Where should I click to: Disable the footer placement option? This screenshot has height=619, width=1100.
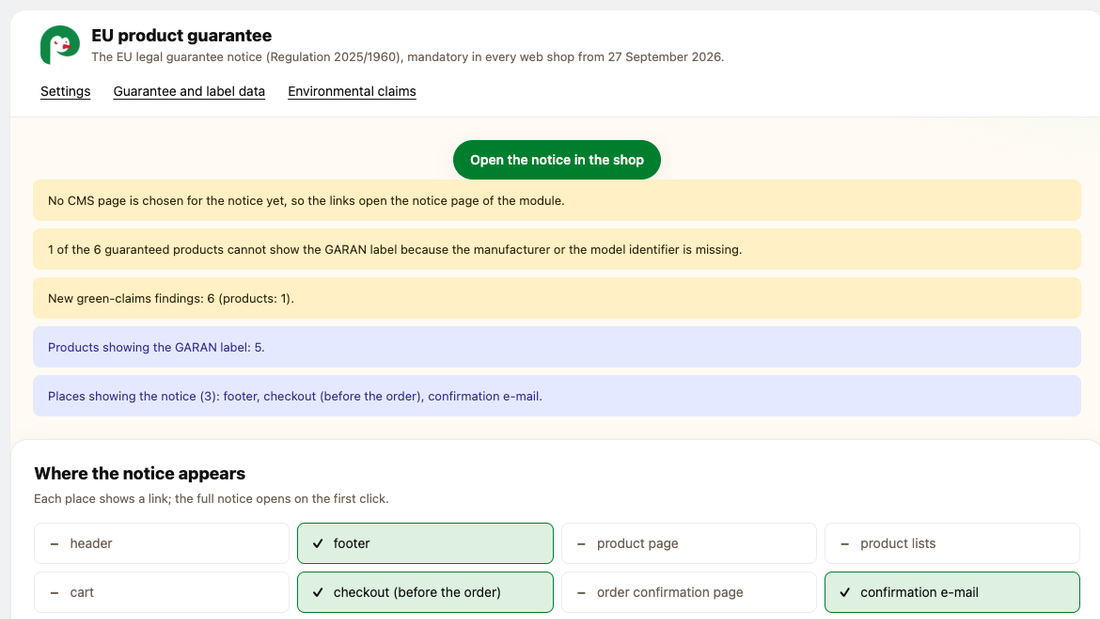point(425,543)
